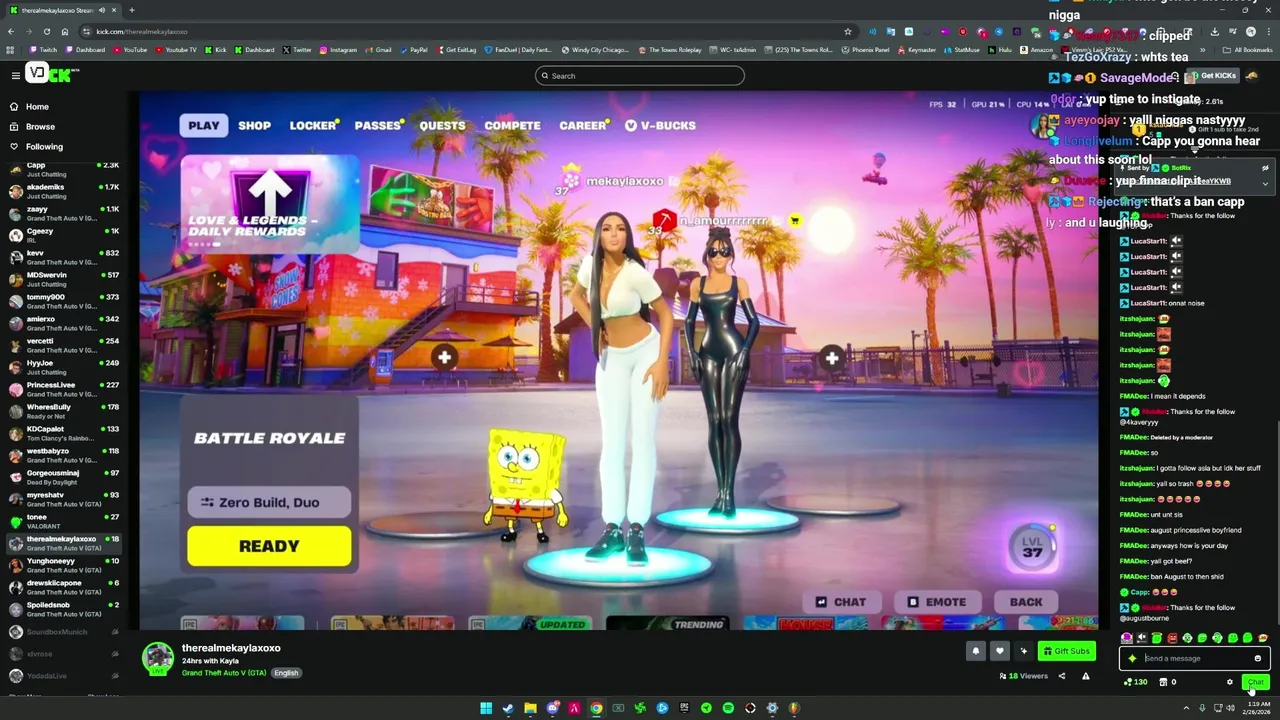The image size is (1280, 720).
Task: Click the Windows Start button
Action: pos(486,708)
